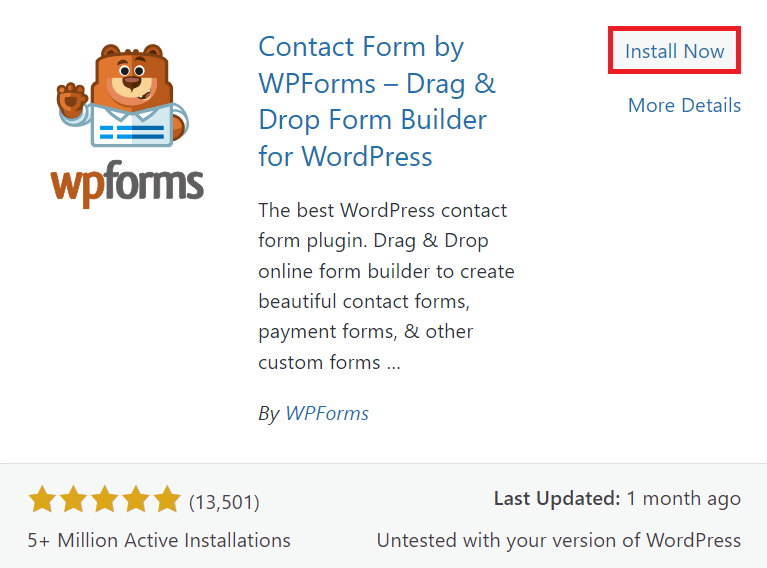Click the second rating star
This screenshot has height=568, width=767.
(73, 500)
